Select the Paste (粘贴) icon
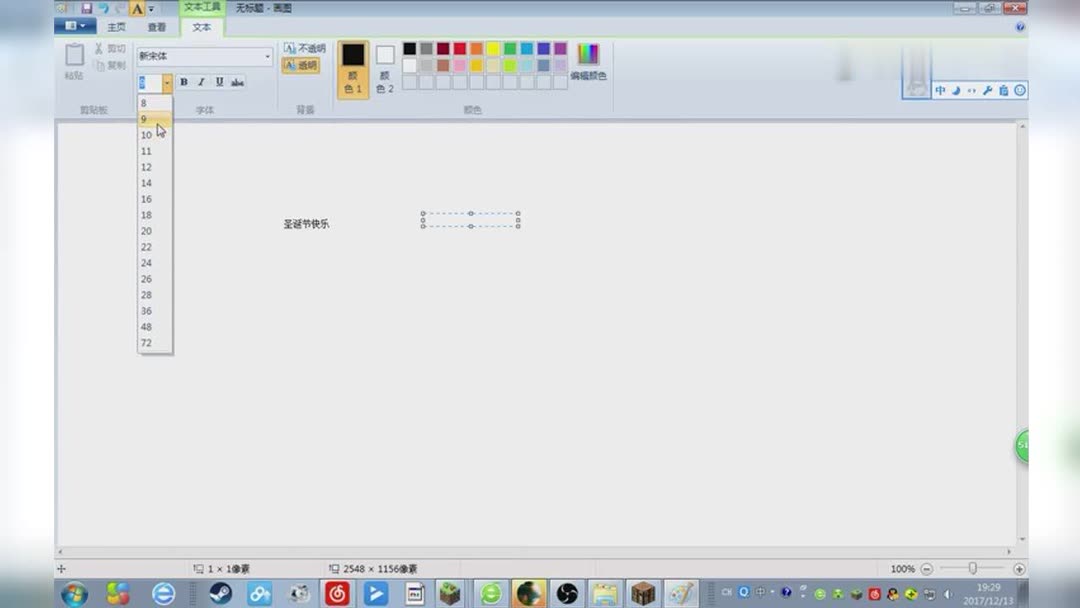 tap(74, 60)
